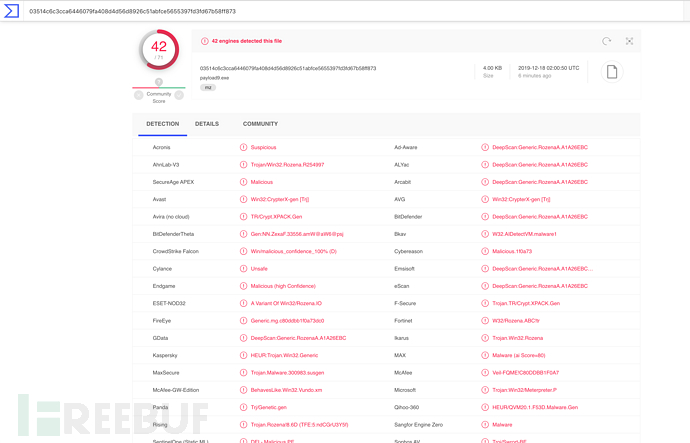Screen dimensions: 690x443
Task: Reanalyze file with the refresh icon
Action: (x=606, y=41)
